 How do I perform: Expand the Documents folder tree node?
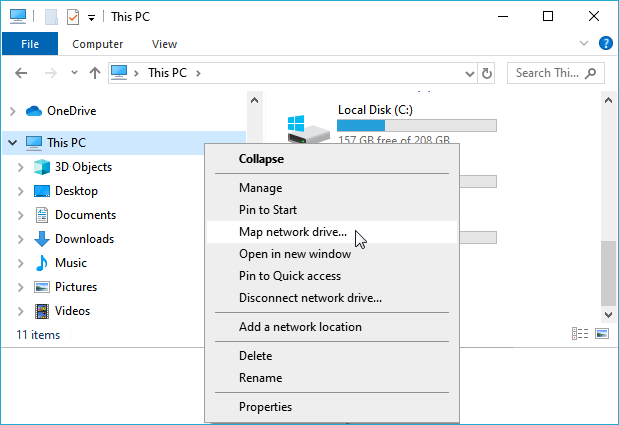21,215
